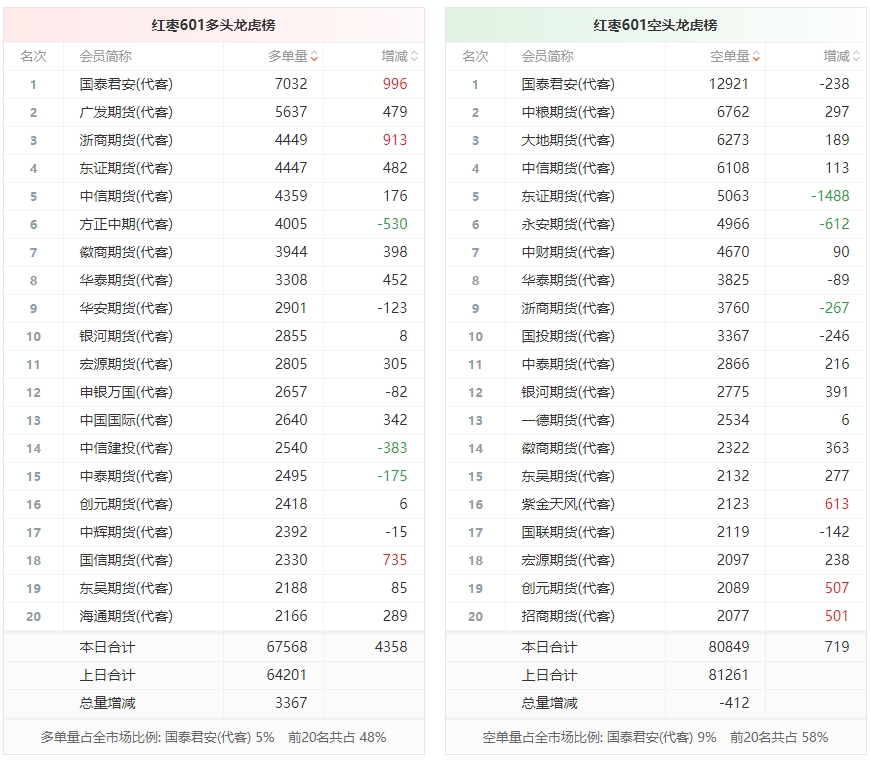The image size is (871, 761).
Task: Click green change value -530
Action: [x=392, y=224]
